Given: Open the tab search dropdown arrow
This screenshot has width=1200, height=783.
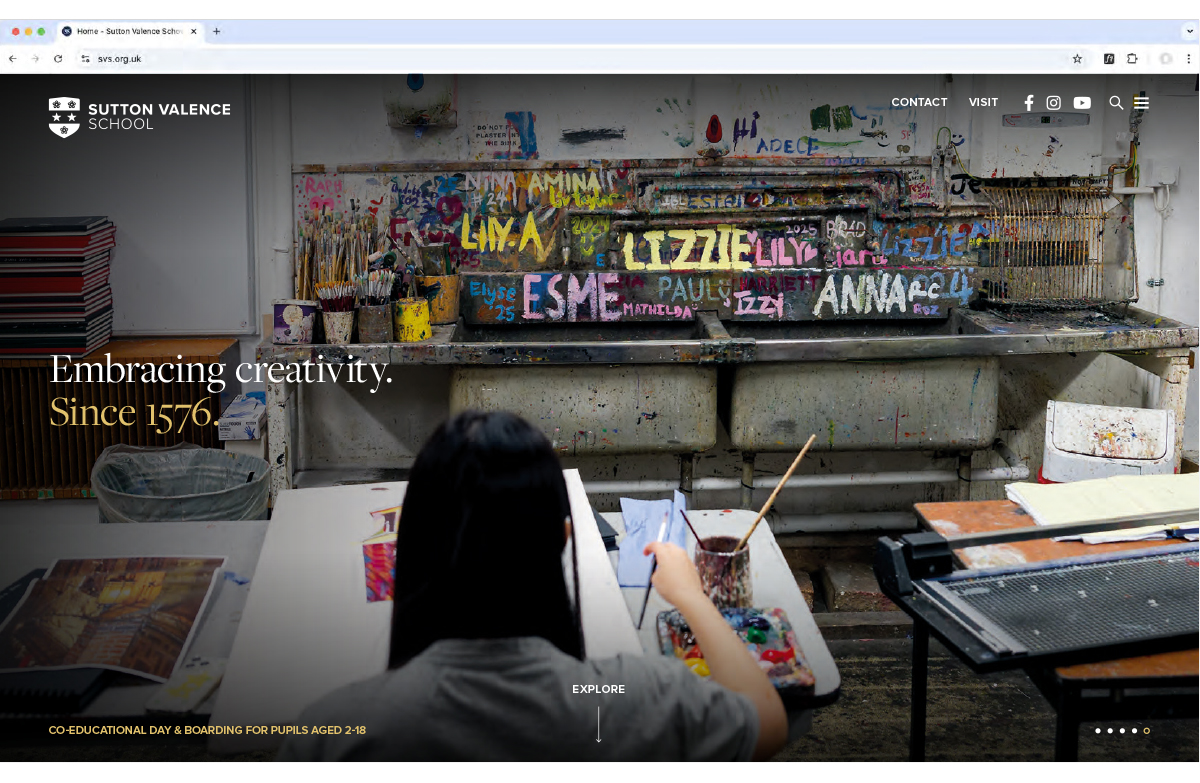Looking at the screenshot, I should coord(1189,31).
